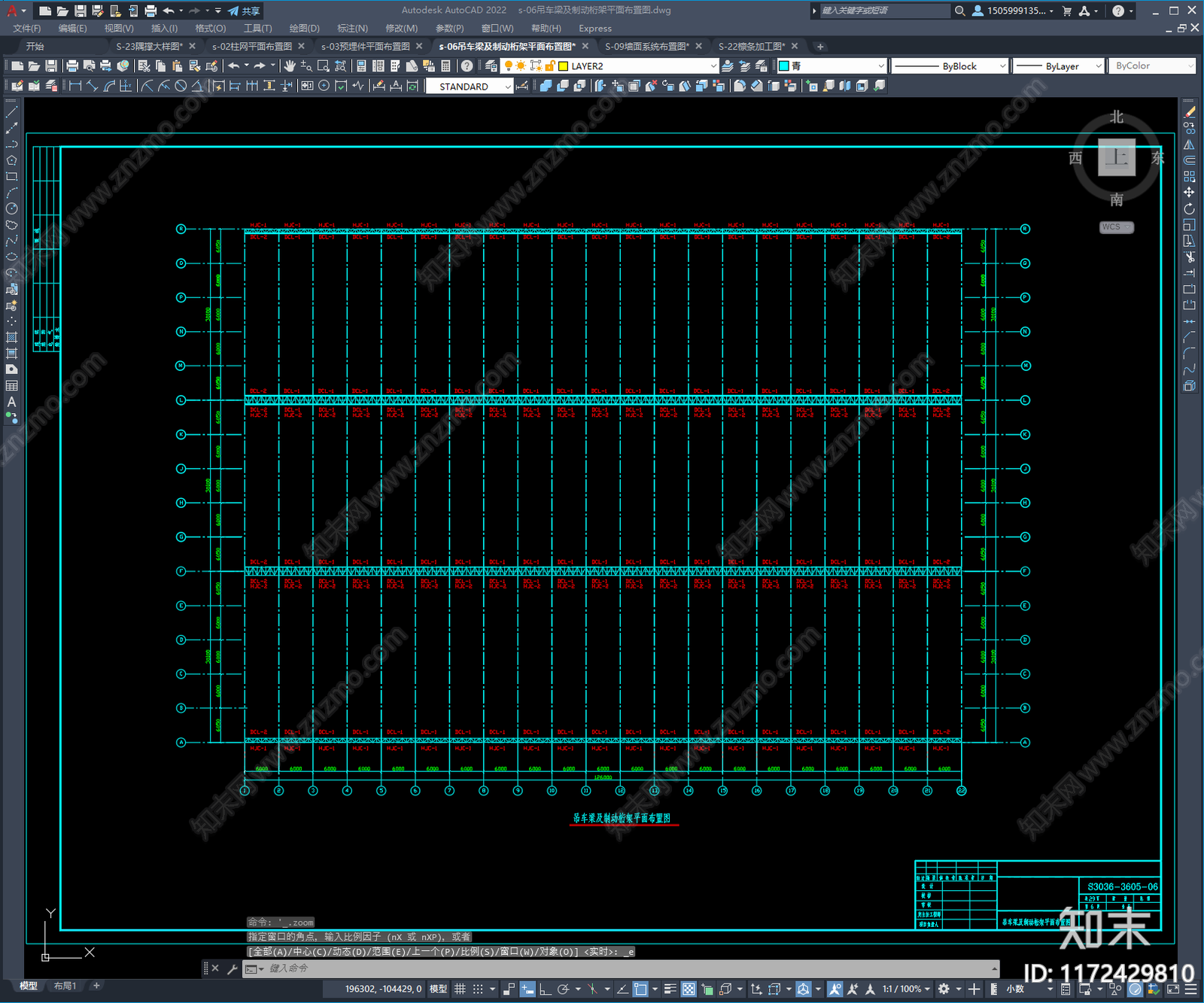
Task: Click the Aligned dimension tool icon
Action: click(93, 87)
